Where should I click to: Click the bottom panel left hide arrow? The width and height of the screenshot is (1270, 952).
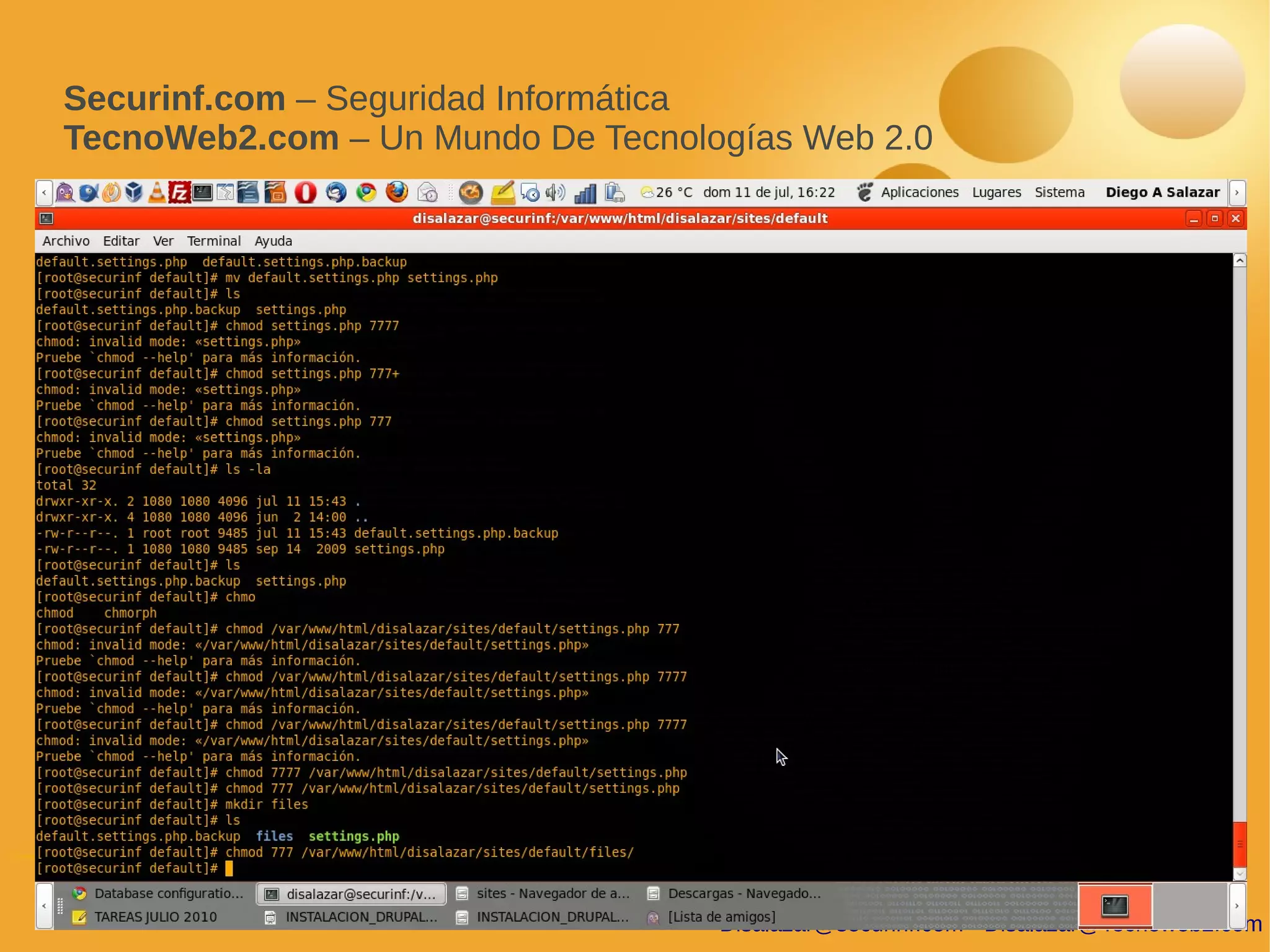click(44, 905)
